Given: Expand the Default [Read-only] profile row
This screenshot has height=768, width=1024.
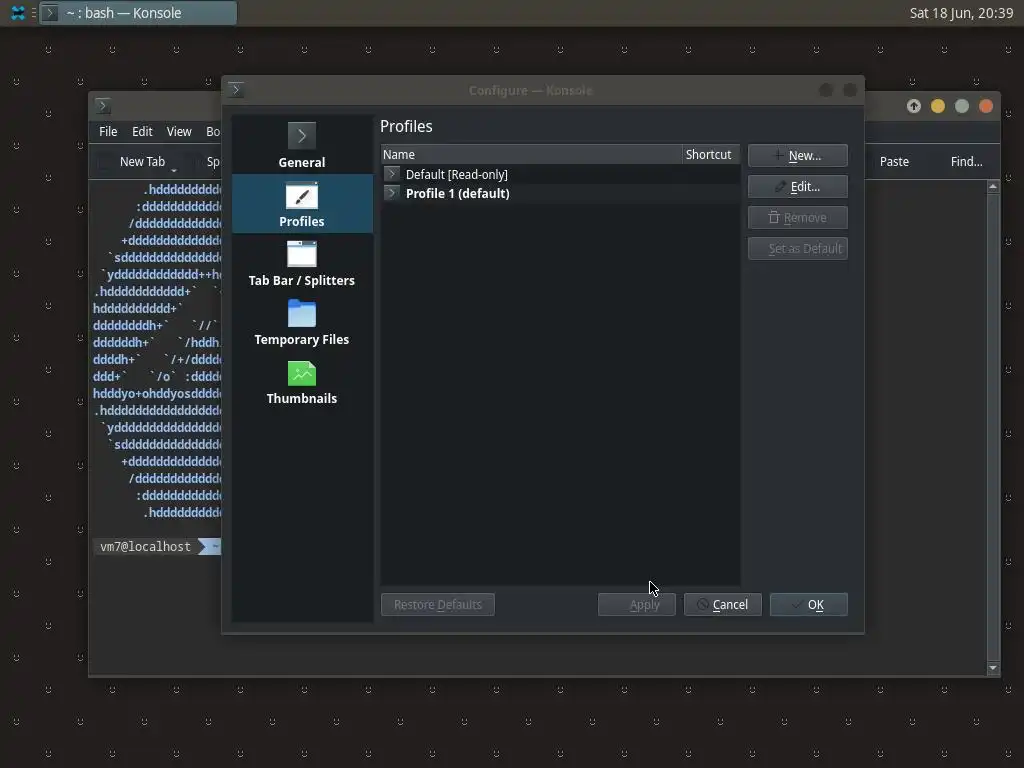Looking at the screenshot, I should (x=391, y=174).
